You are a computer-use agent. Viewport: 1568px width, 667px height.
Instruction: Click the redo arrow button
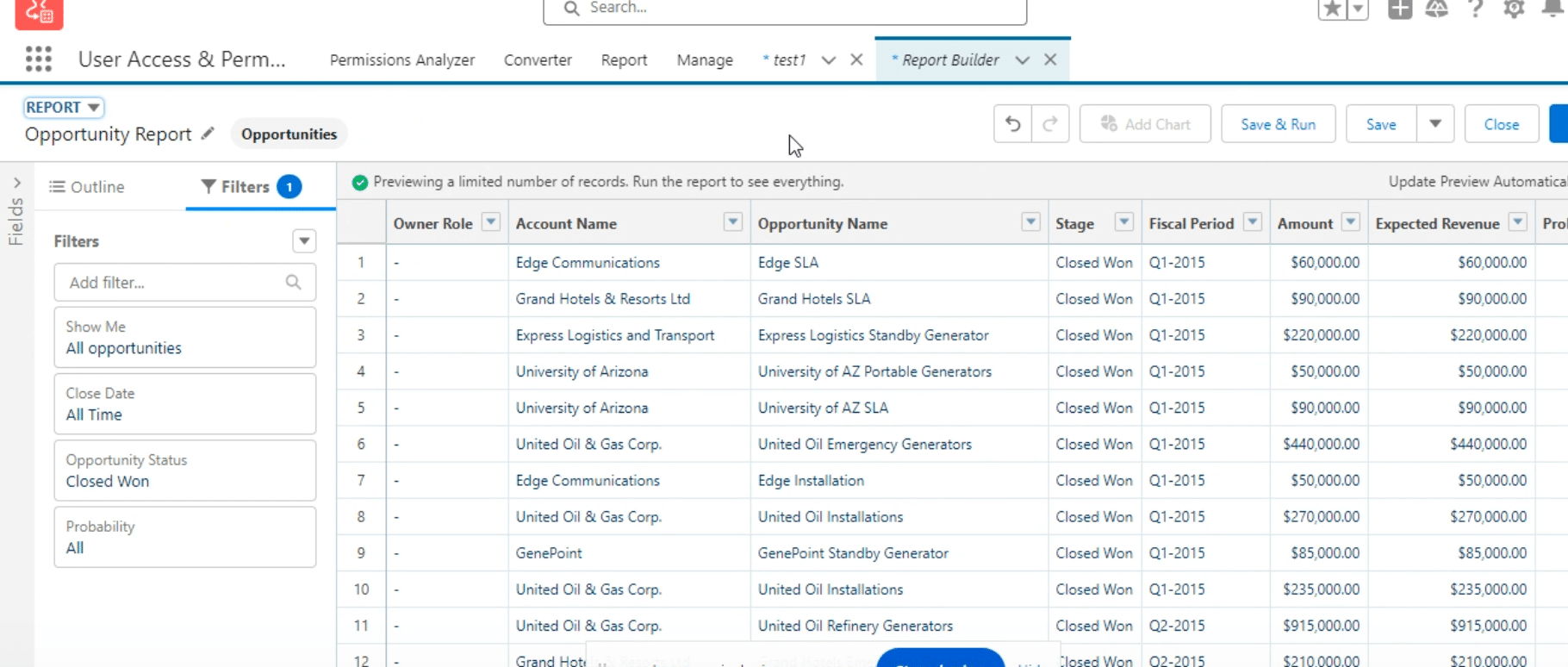click(x=1050, y=124)
